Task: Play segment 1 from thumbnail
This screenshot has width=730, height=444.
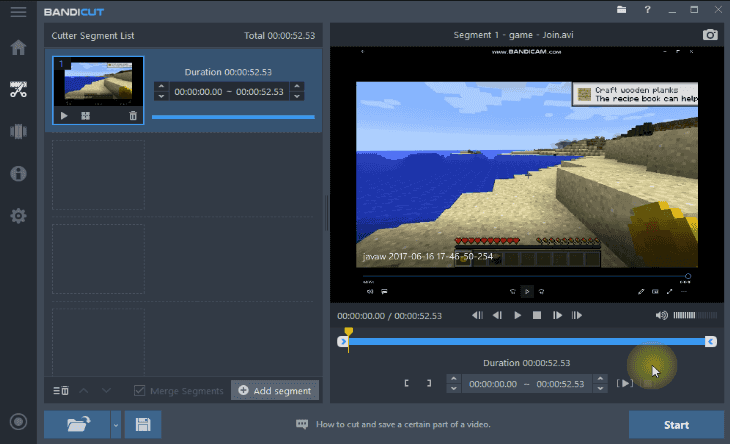Action: [x=64, y=115]
